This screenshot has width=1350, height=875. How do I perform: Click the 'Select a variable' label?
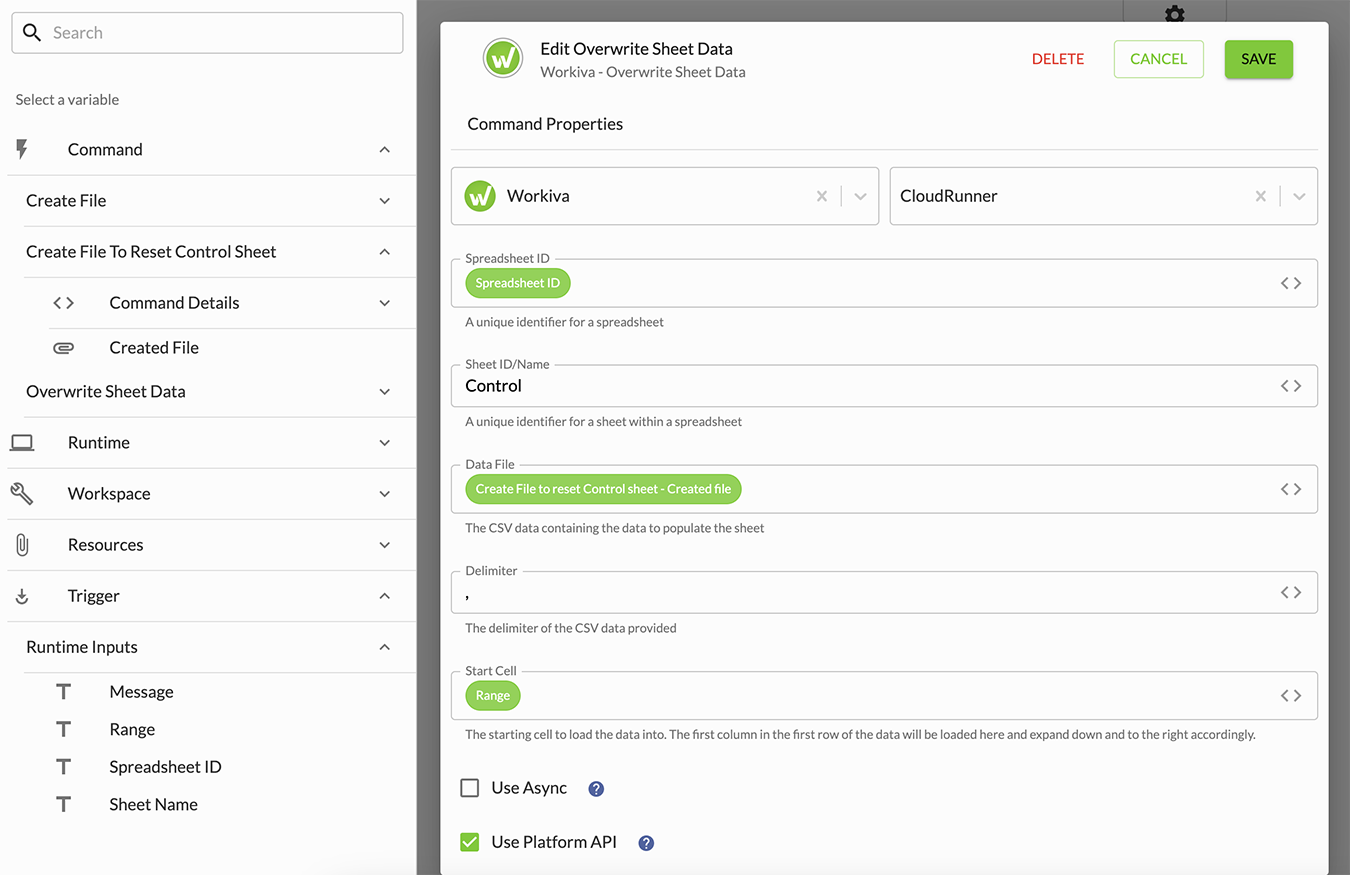click(x=67, y=100)
